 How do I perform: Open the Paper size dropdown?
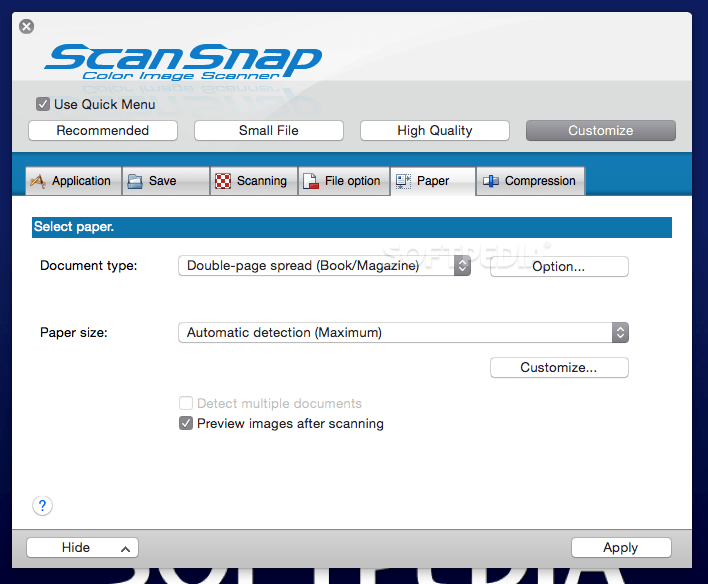click(x=403, y=332)
